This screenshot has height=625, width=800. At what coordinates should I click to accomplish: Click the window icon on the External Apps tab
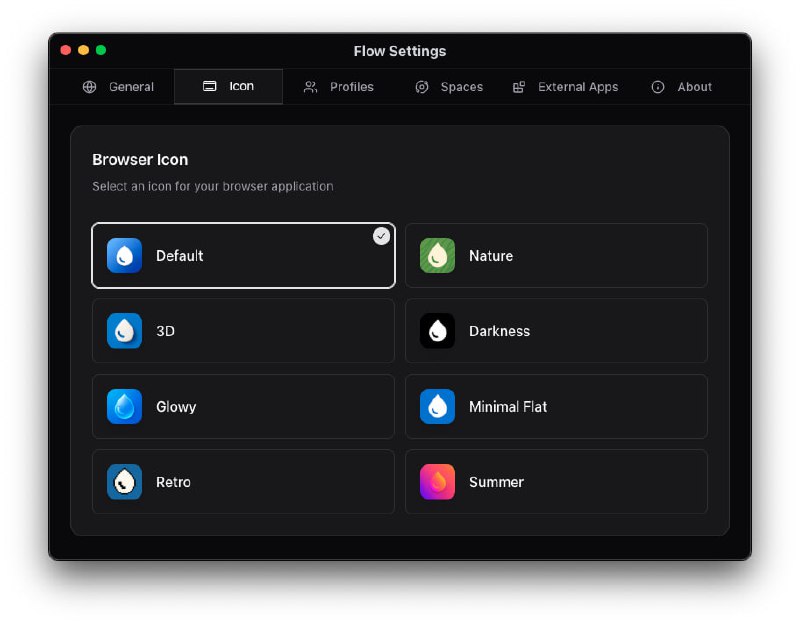coord(518,87)
